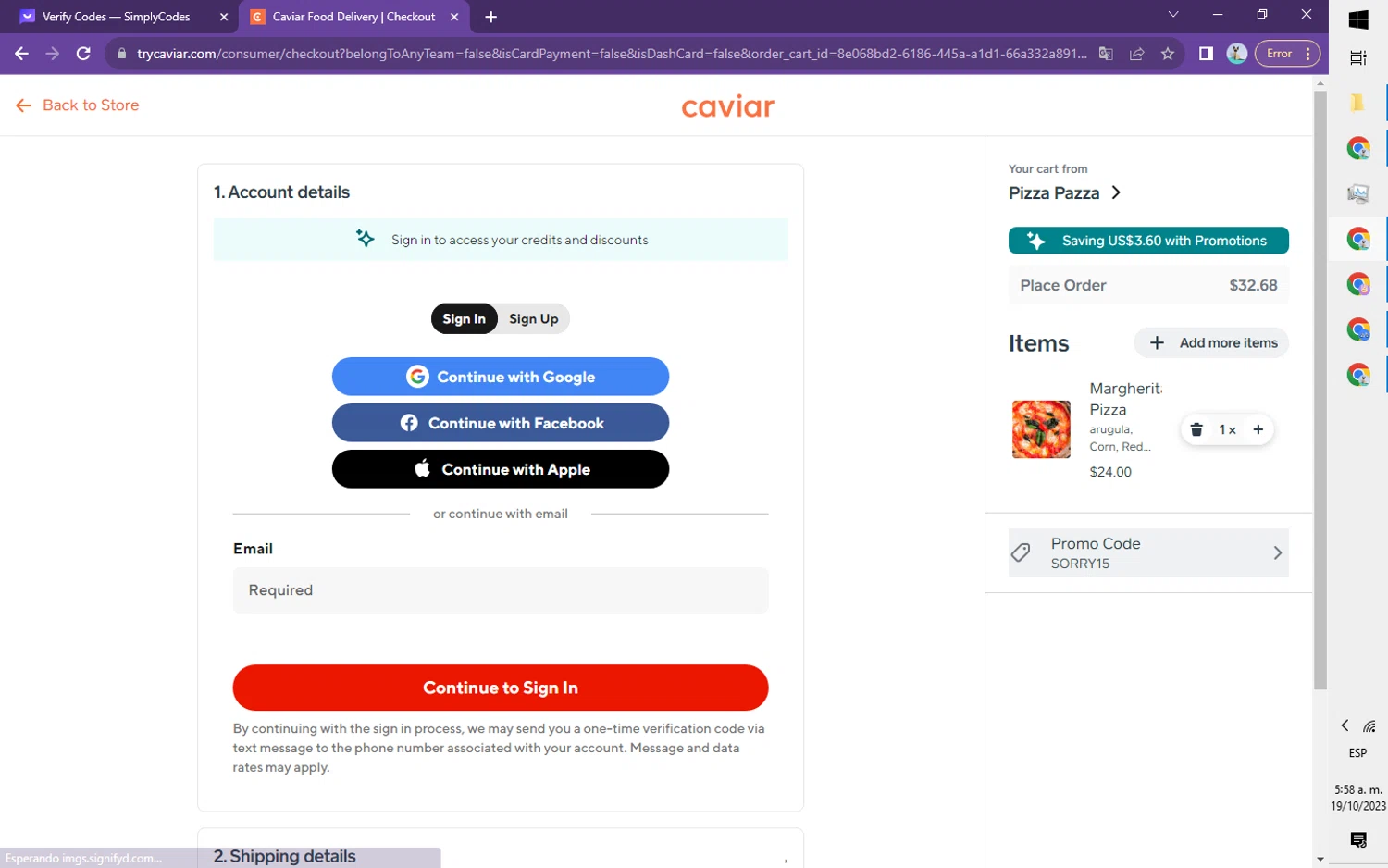Click the promo code tag icon

click(x=1021, y=552)
